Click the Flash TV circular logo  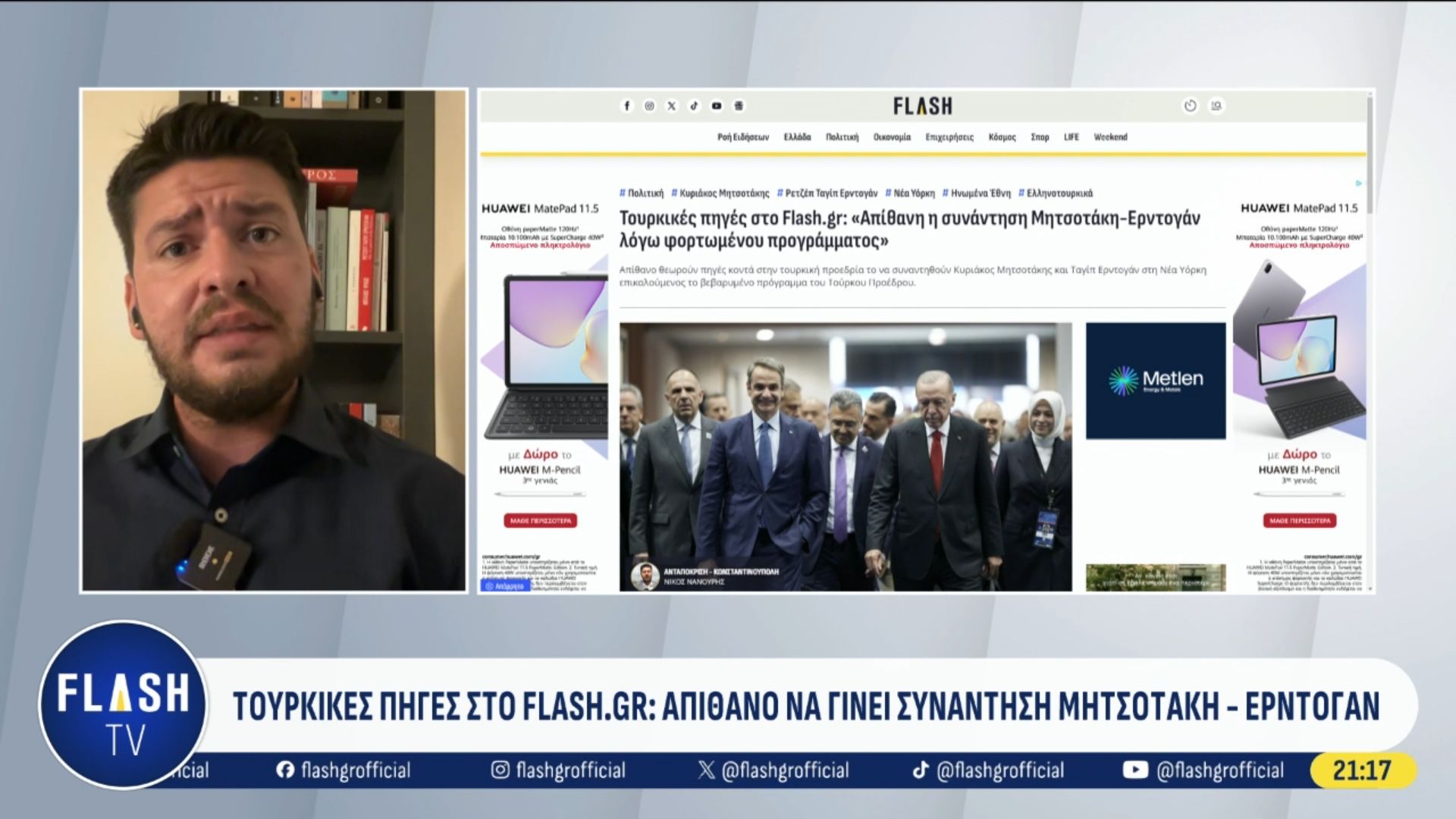123,705
